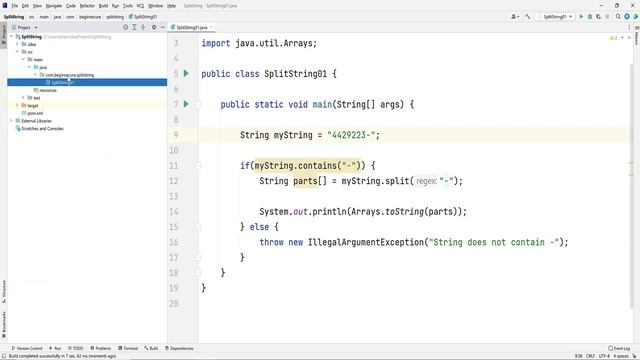Run with Coverage from the toolbar
The width and height of the screenshot is (640, 360).
pyautogui.click(x=598, y=17)
